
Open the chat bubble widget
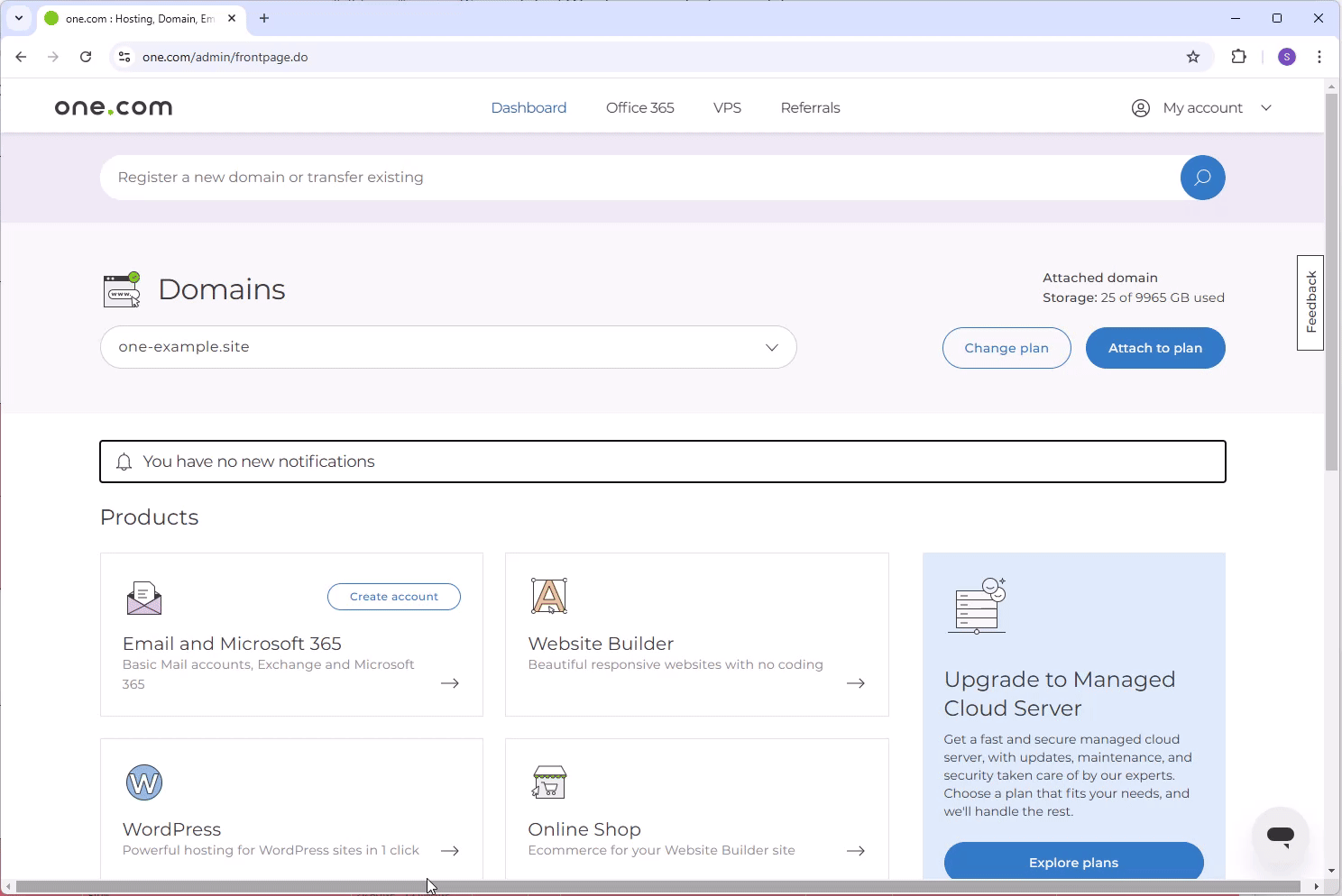tap(1280, 836)
